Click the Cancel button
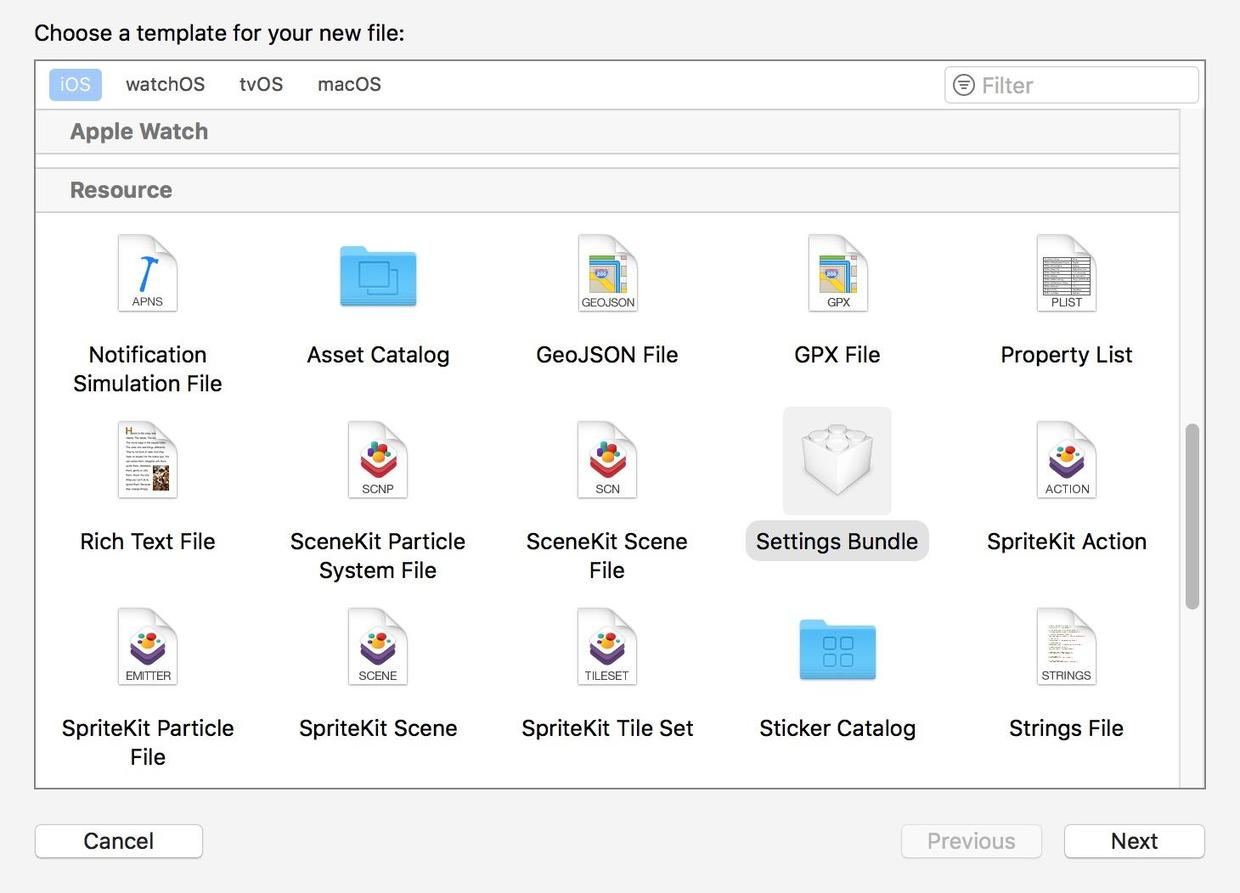This screenshot has height=893, width=1240. [x=117, y=839]
